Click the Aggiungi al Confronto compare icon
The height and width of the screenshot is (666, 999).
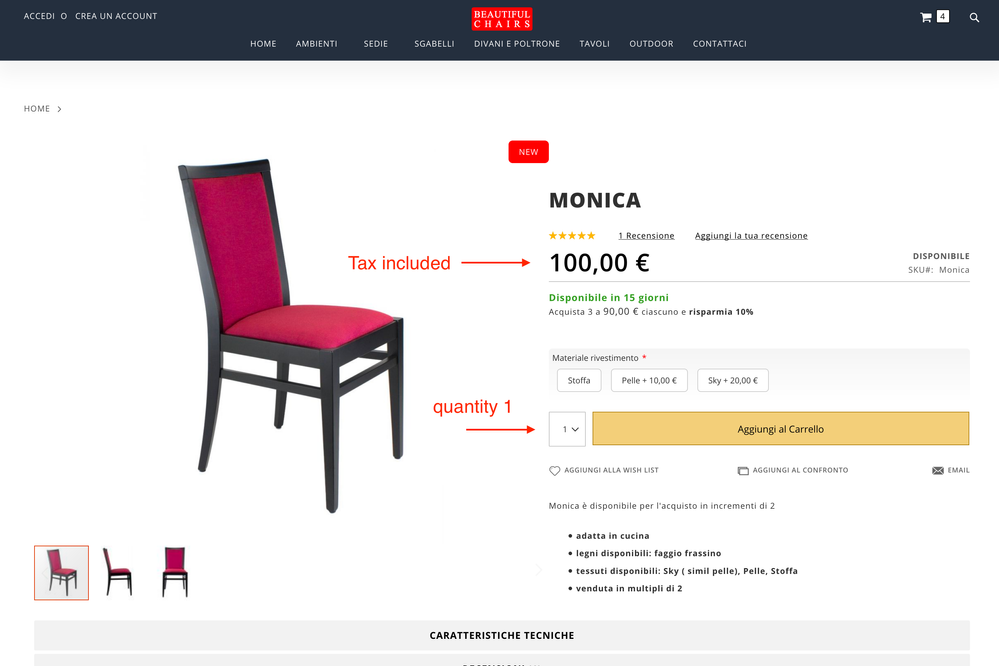tap(743, 470)
